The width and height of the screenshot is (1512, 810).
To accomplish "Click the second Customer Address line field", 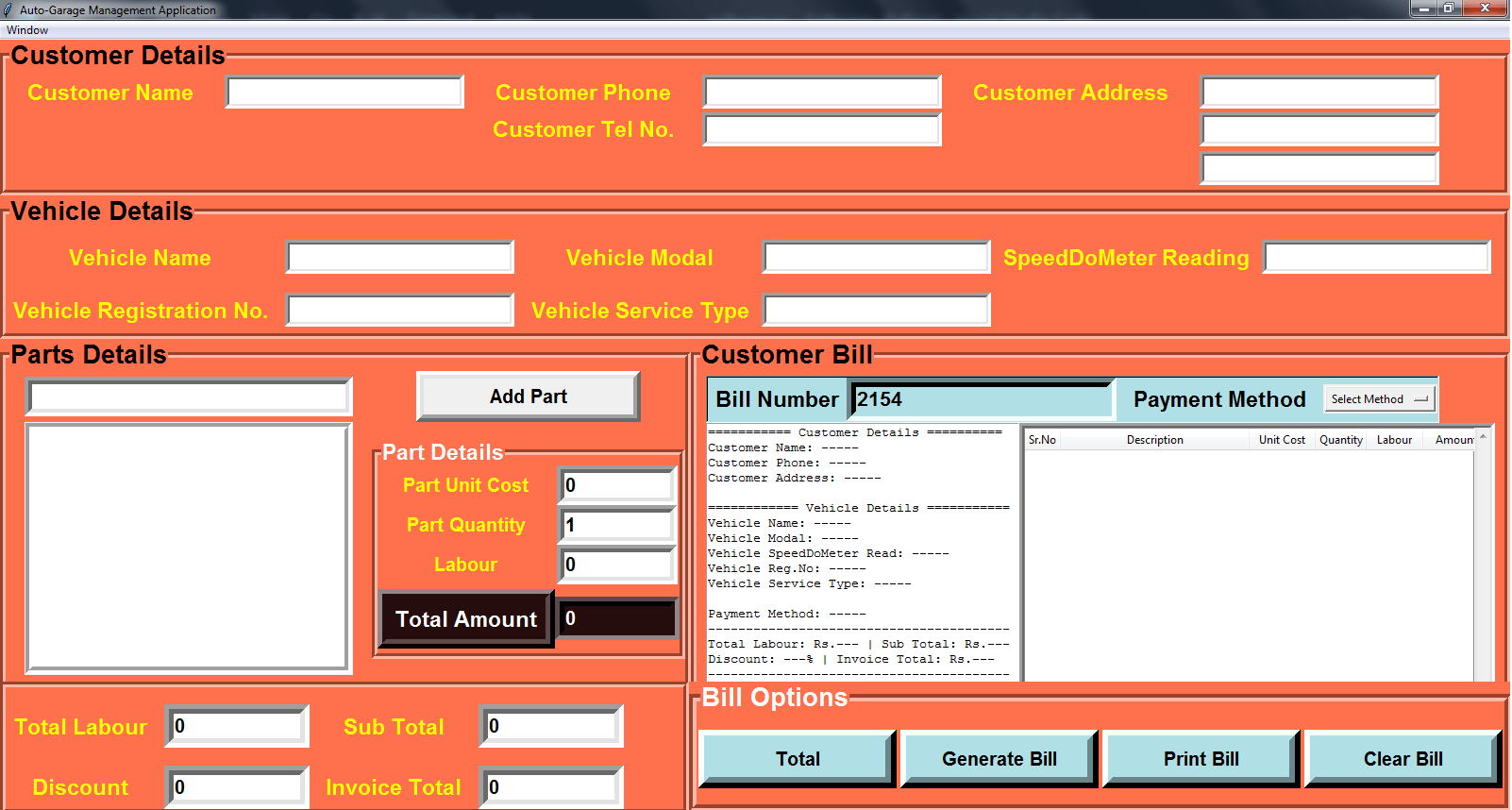I will 1319,130.
